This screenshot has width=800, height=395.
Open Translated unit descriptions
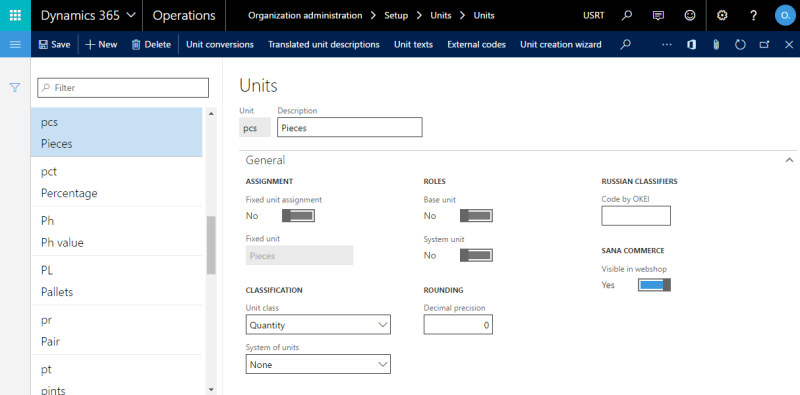pos(324,44)
